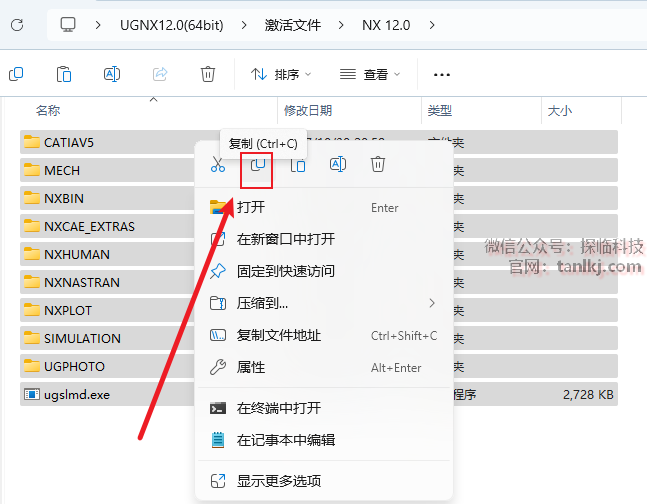Click the NXNASTRAN folder icon
Screen dimensions: 647x504
[32, 282]
